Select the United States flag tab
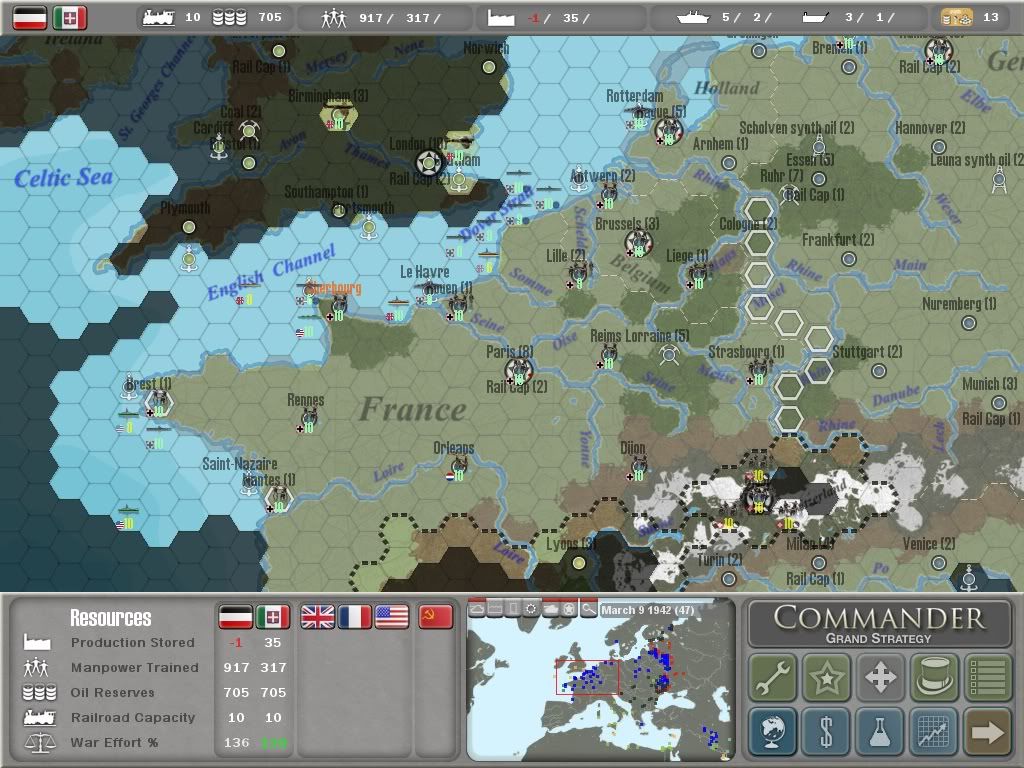 click(392, 616)
